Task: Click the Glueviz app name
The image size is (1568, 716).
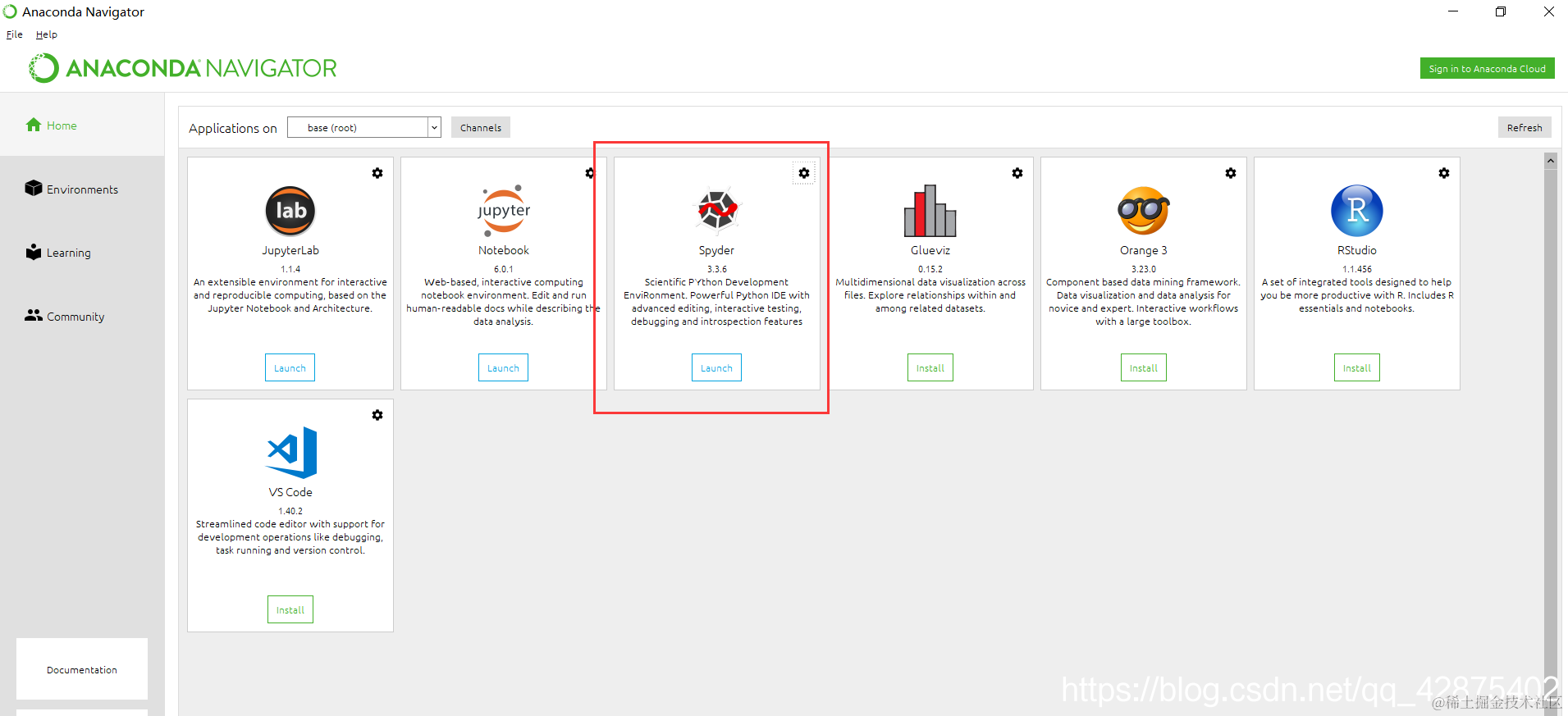Action: (x=930, y=250)
